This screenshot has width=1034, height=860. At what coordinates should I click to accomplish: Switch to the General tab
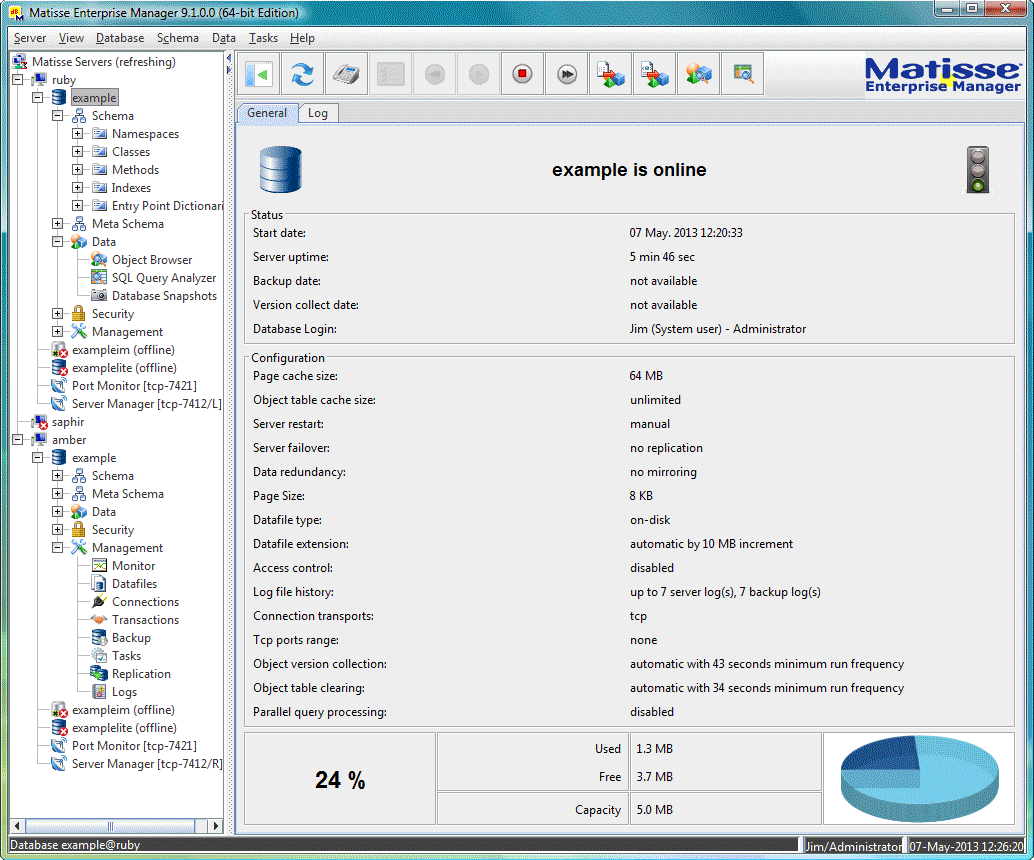tap(267, 113)
